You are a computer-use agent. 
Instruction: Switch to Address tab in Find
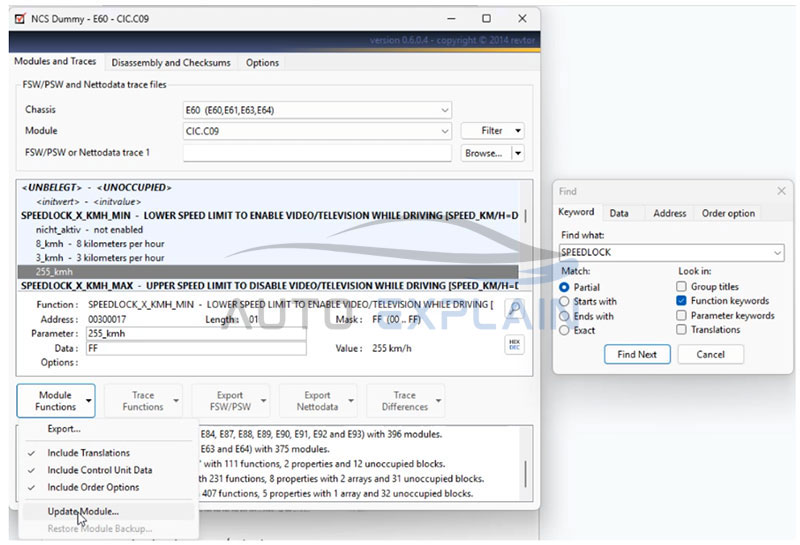tap(669, 213)
